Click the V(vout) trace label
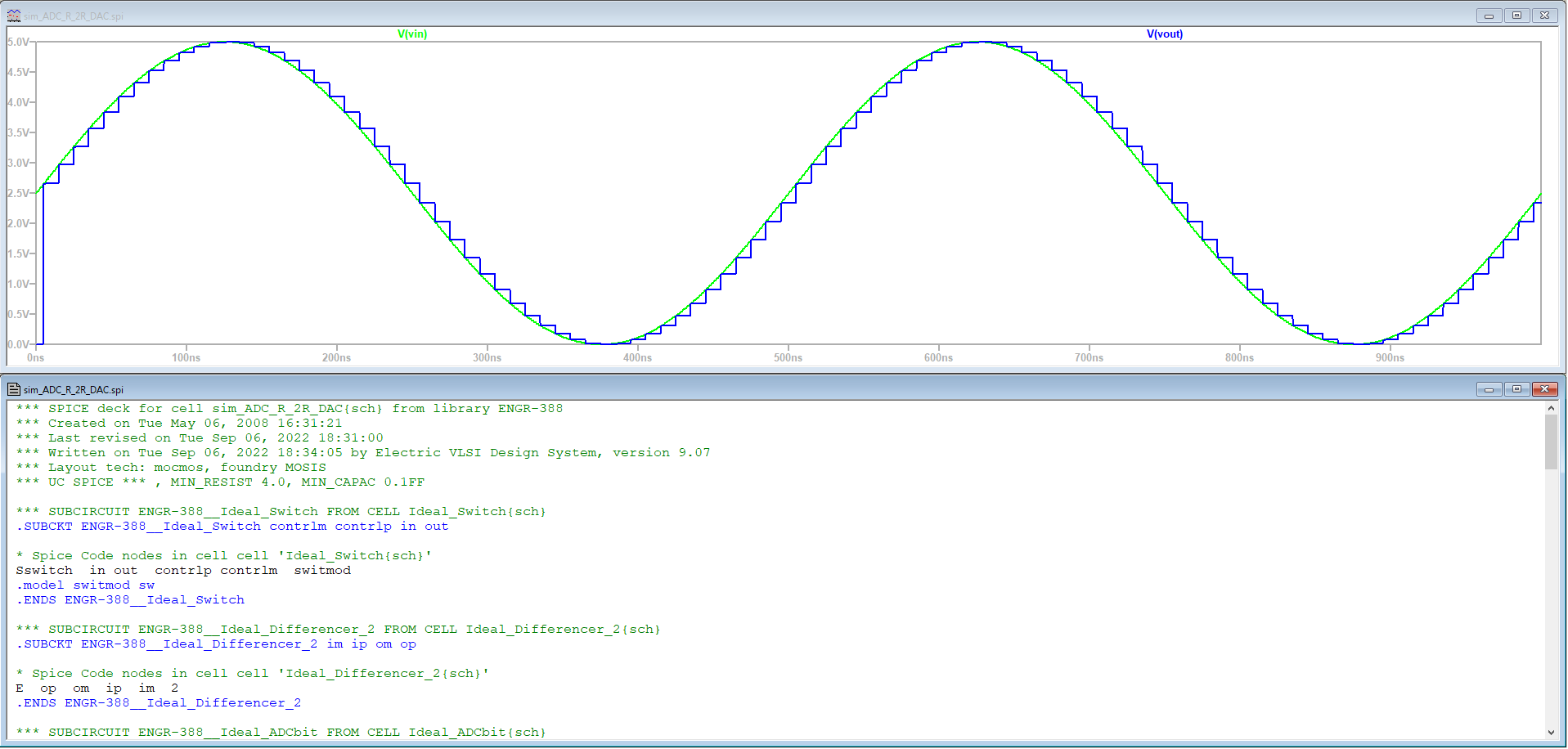 tap(1164, 34)
